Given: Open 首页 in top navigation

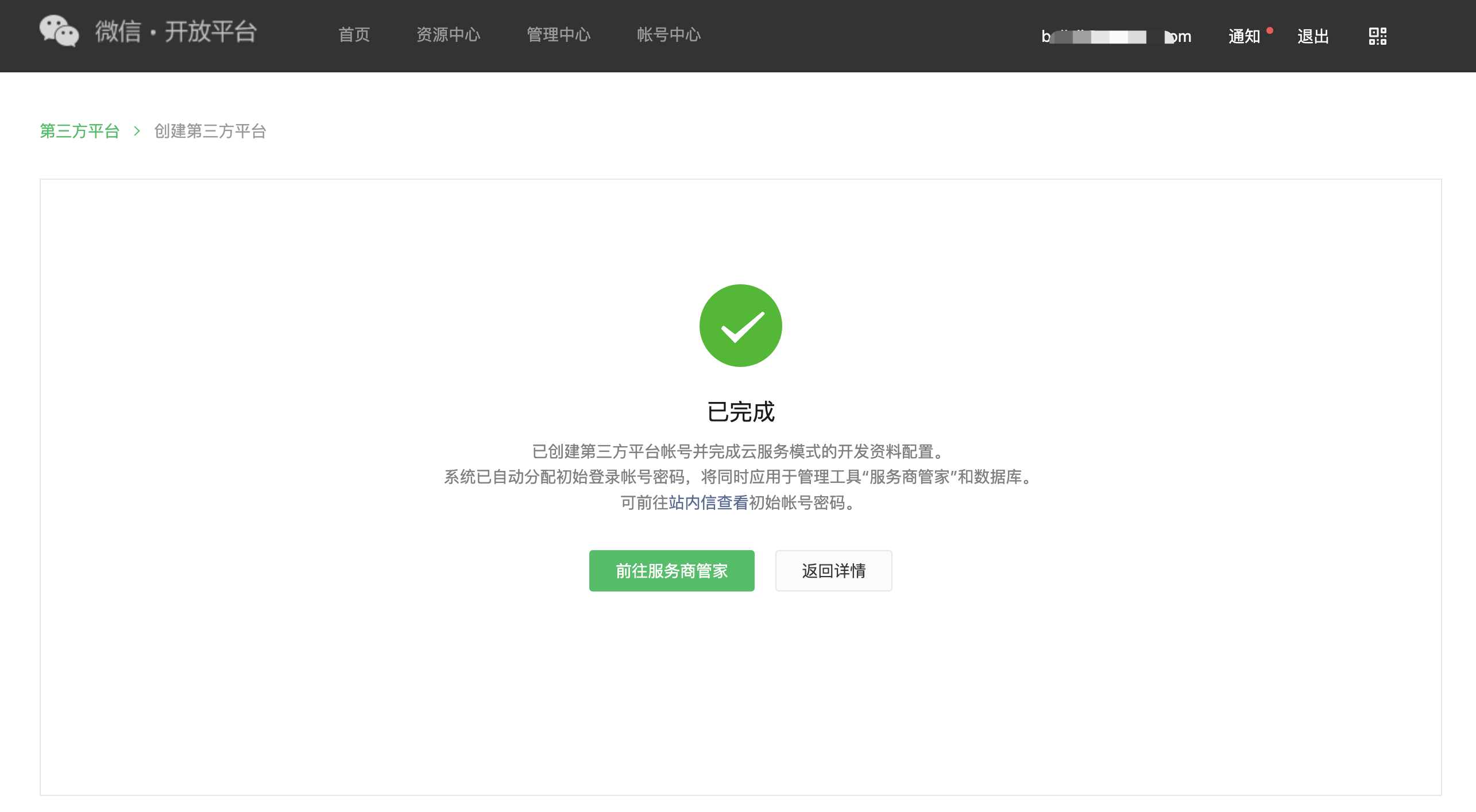Looking at the screenshot, I should pos(354,35).
